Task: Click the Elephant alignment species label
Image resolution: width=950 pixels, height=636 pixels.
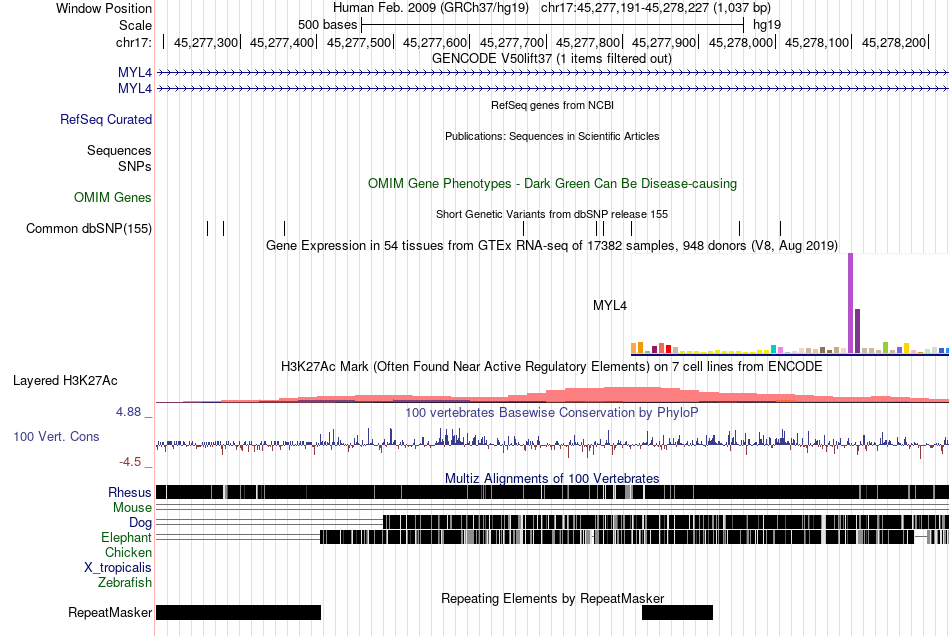Action: pos(127,537)
